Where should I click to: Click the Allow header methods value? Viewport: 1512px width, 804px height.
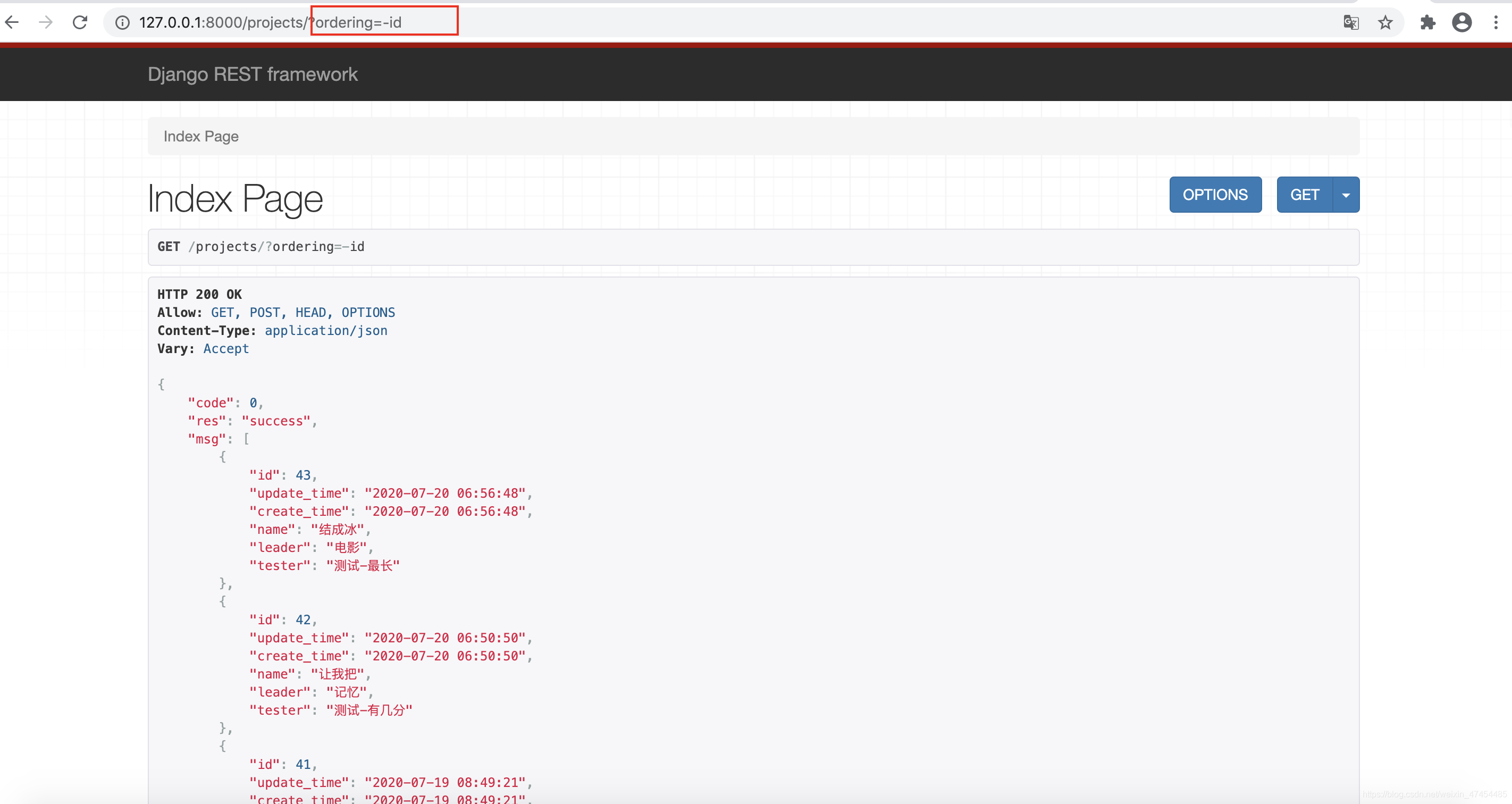click(303, 312)
